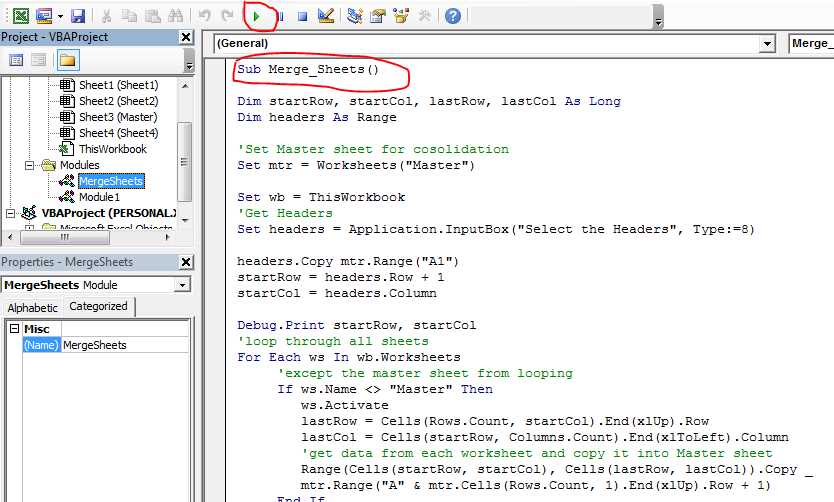The width and height of the screenshot is (834, 502).
Task: Open Project Explorer from toolbar
Action: click(x=354, y=16)
